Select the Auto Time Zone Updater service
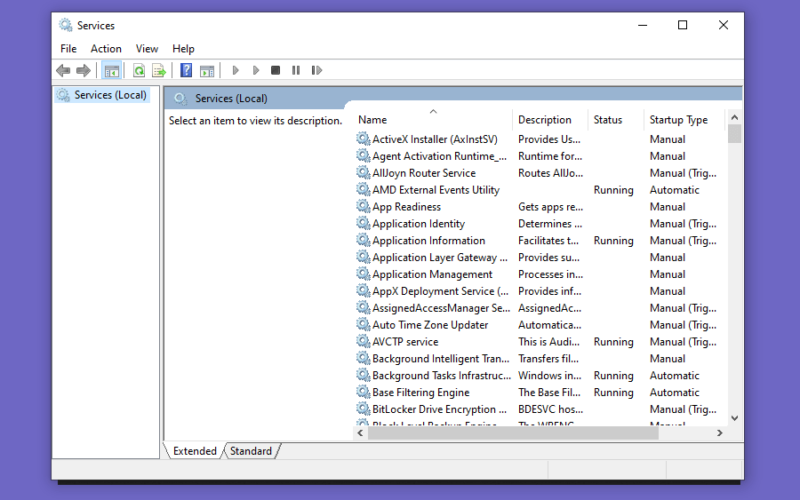This screenshot has width=800, height=500. [x=430, y=324]
